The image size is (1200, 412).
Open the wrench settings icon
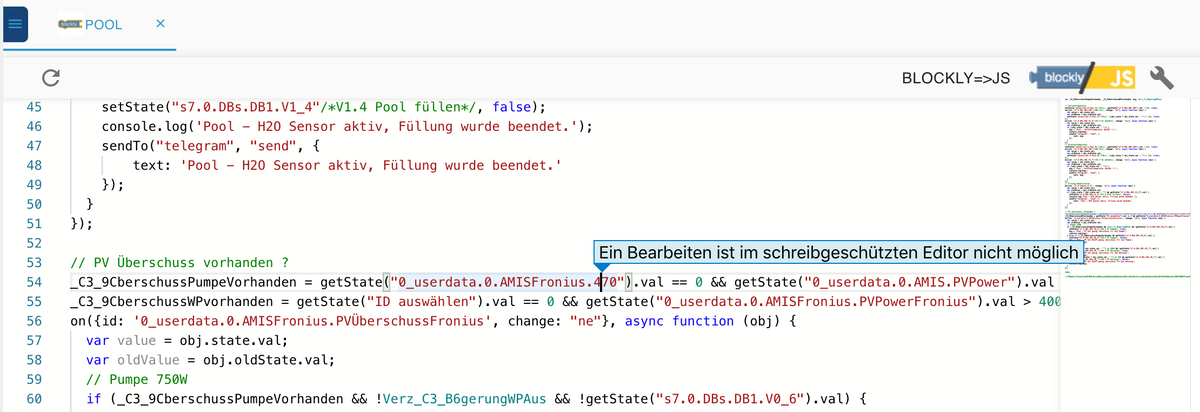[1161, 77]
